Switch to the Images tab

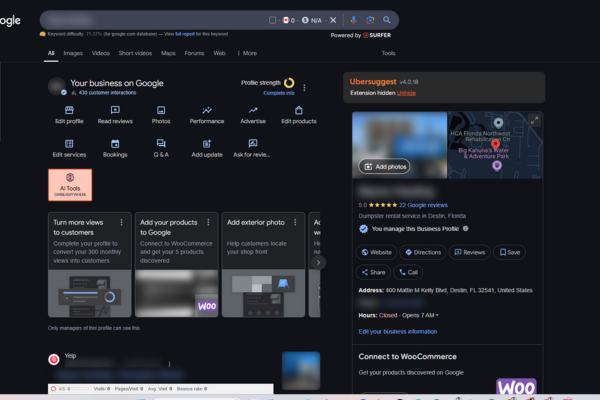tap(73, 53)
